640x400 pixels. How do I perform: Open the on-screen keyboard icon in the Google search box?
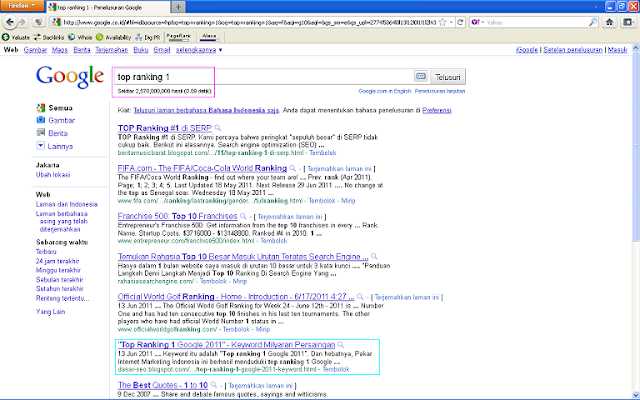click(420, 76)
